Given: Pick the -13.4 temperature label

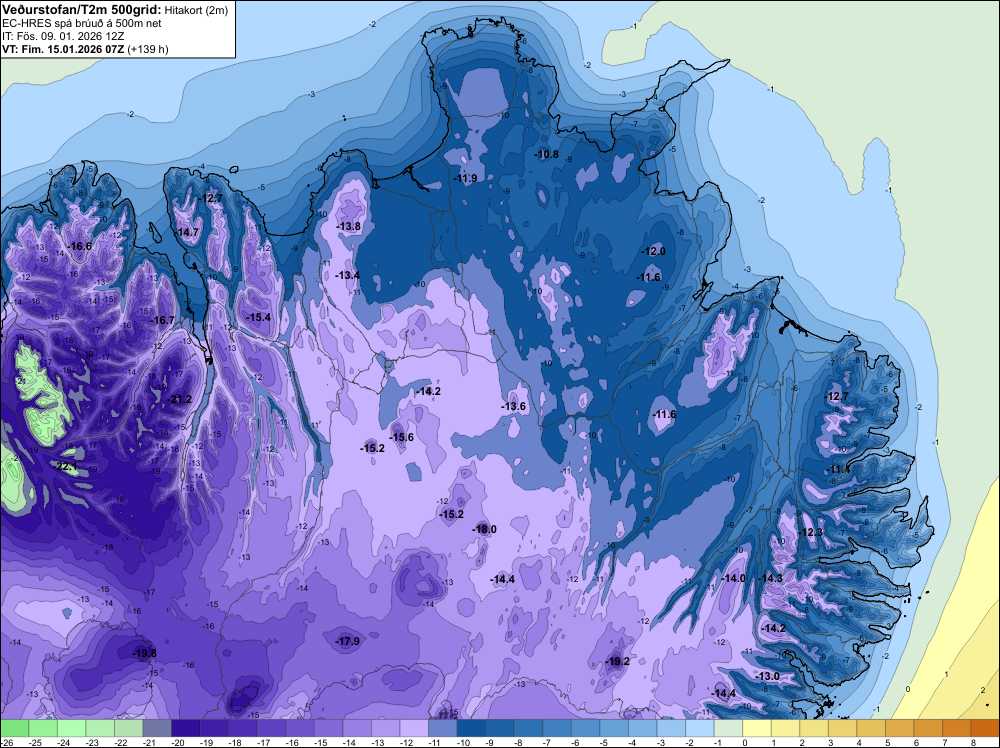Looking at the screenshot, I should pyautogui.click(x=348, y=275).
